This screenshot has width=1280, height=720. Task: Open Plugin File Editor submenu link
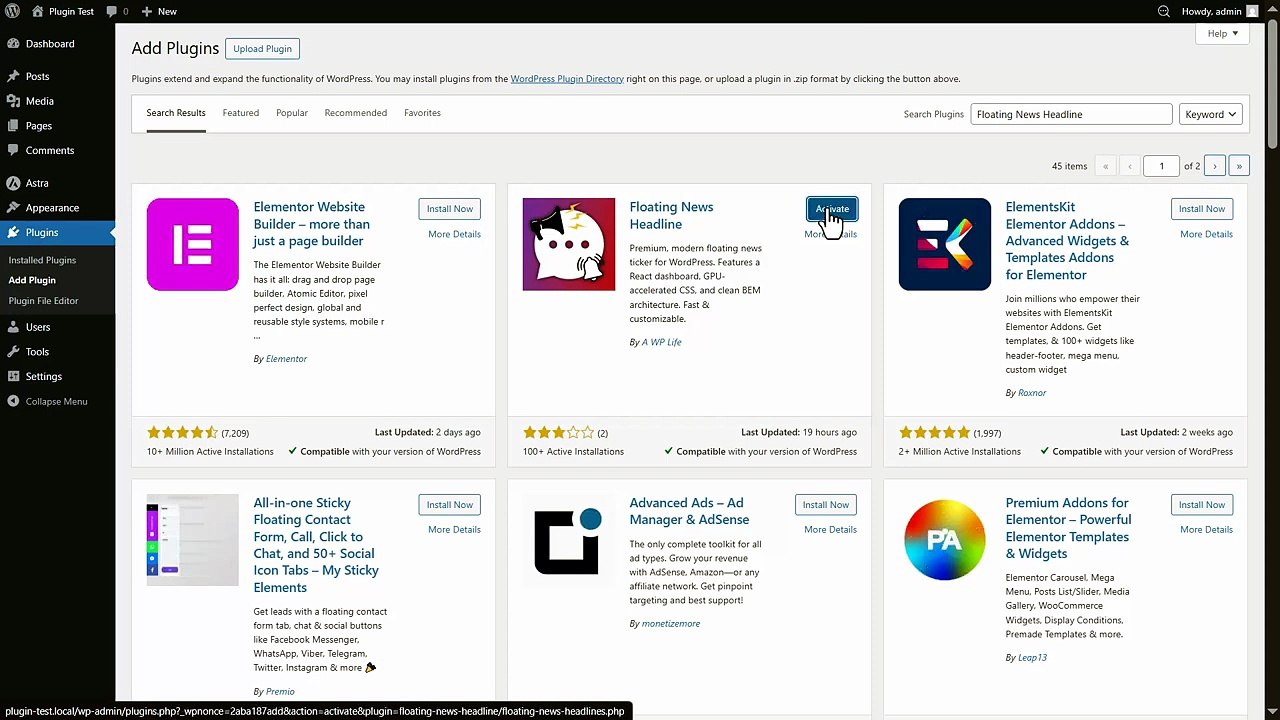tap(43, 300)
